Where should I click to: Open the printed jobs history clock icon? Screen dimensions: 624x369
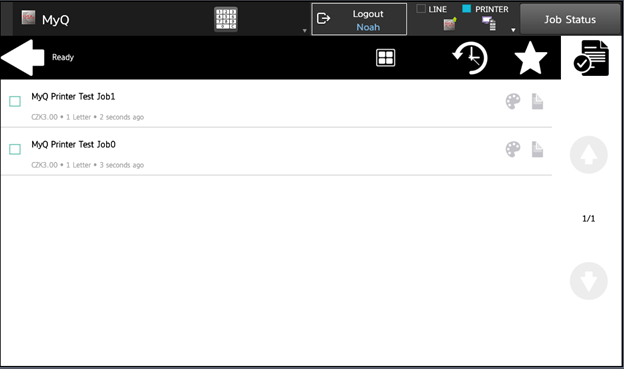(x=470, y=58)
